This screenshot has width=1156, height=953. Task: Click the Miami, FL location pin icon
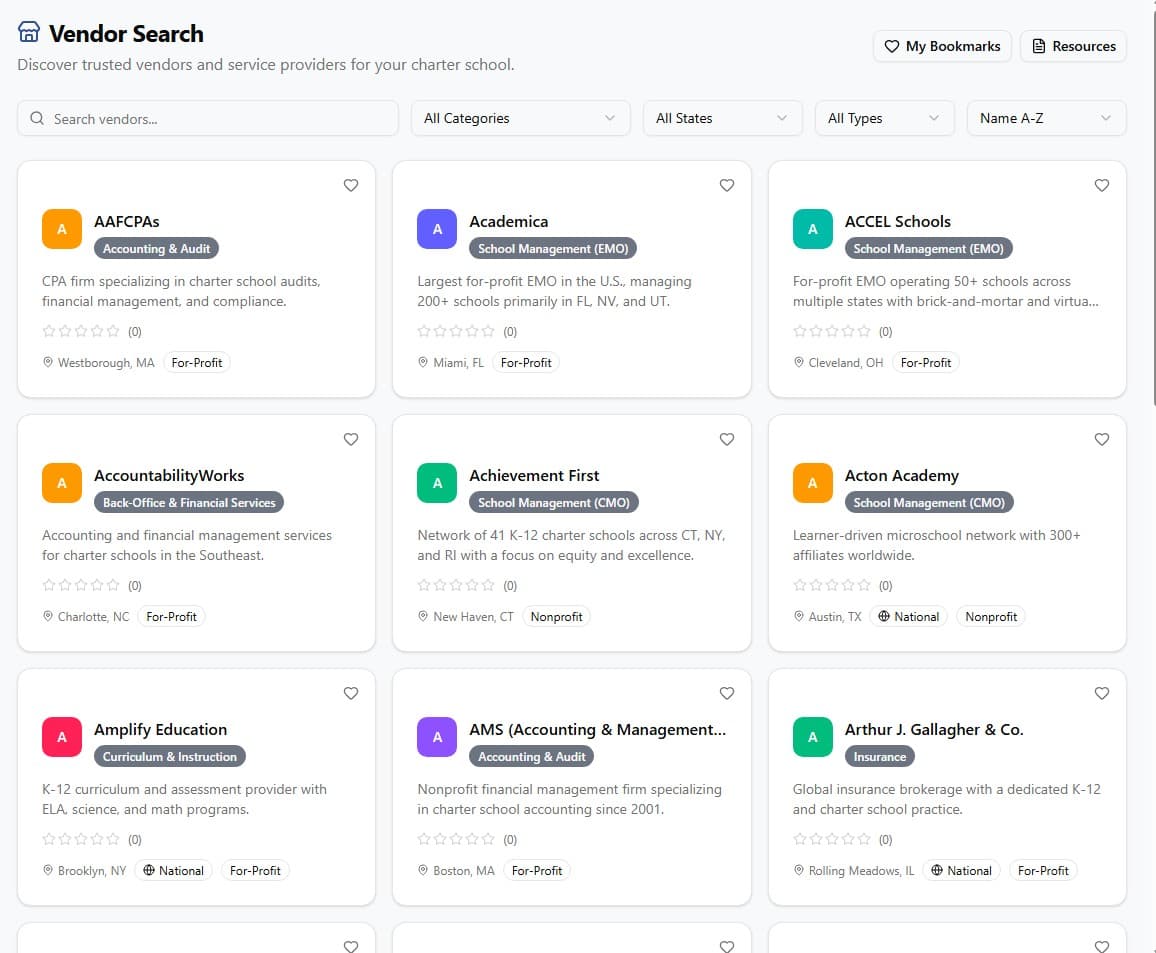pos(423,362)
